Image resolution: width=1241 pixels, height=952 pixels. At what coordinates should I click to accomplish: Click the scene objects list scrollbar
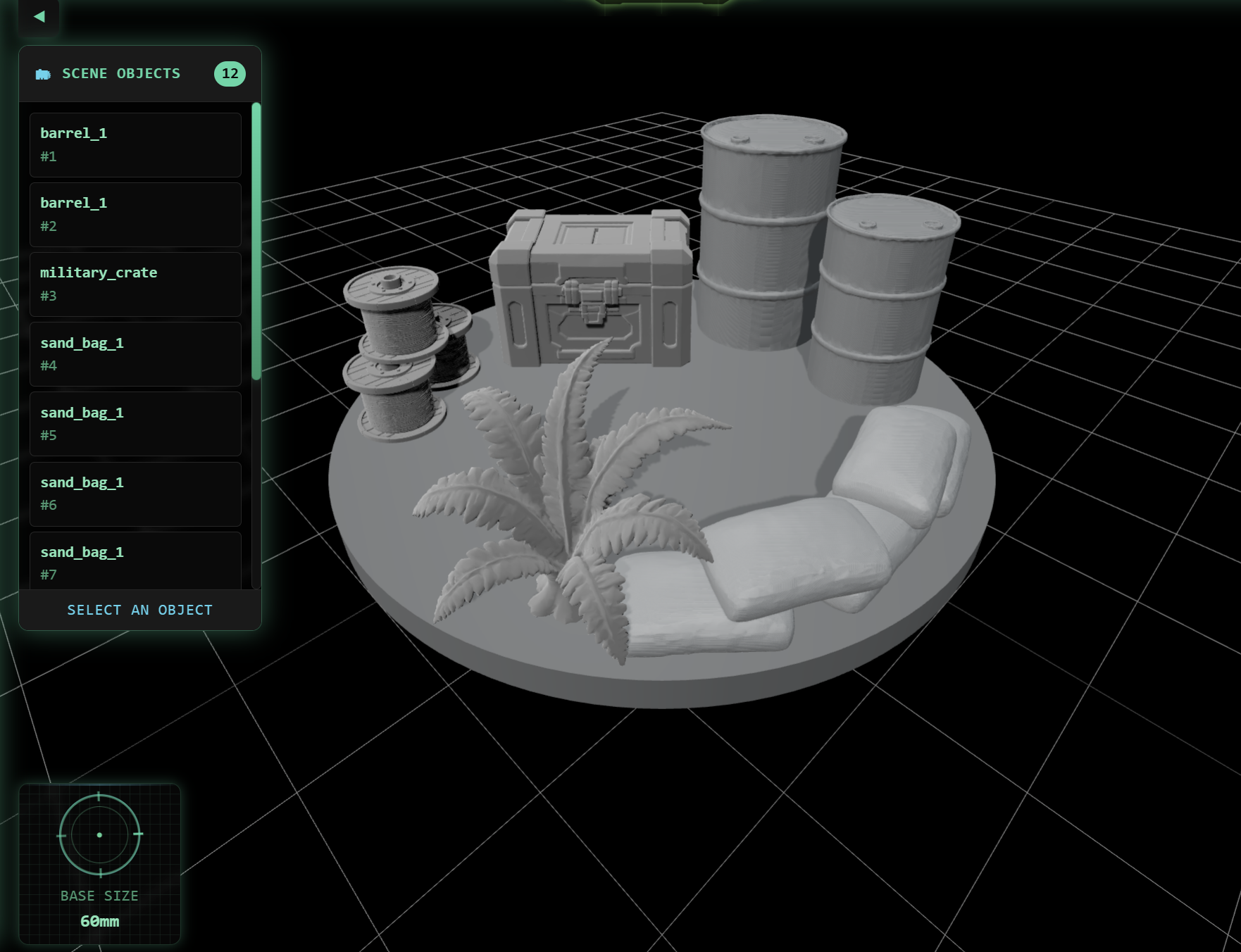[x=256, y=242]
